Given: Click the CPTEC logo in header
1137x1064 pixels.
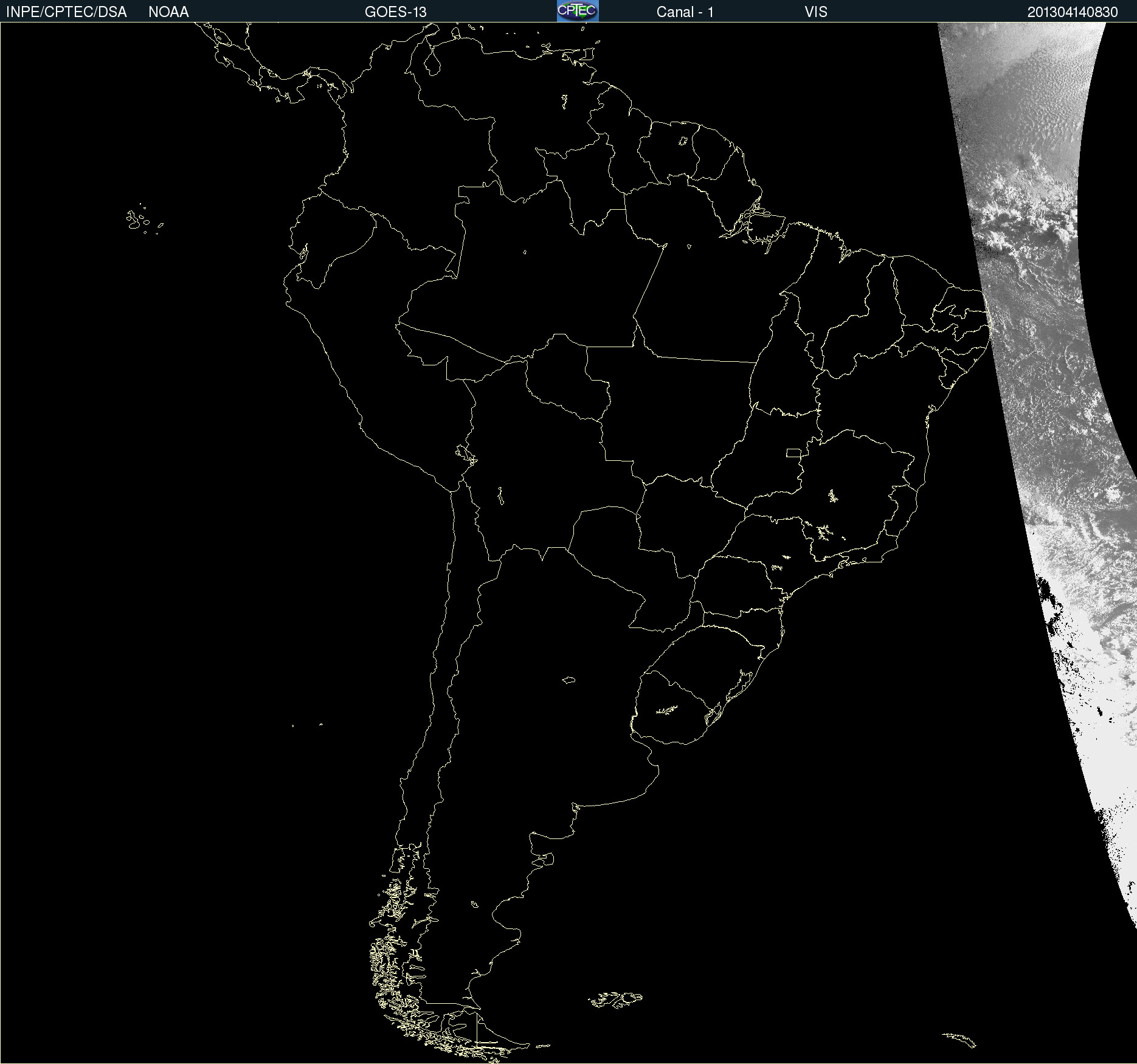Looking at the screenshot, I should (578, 11).
